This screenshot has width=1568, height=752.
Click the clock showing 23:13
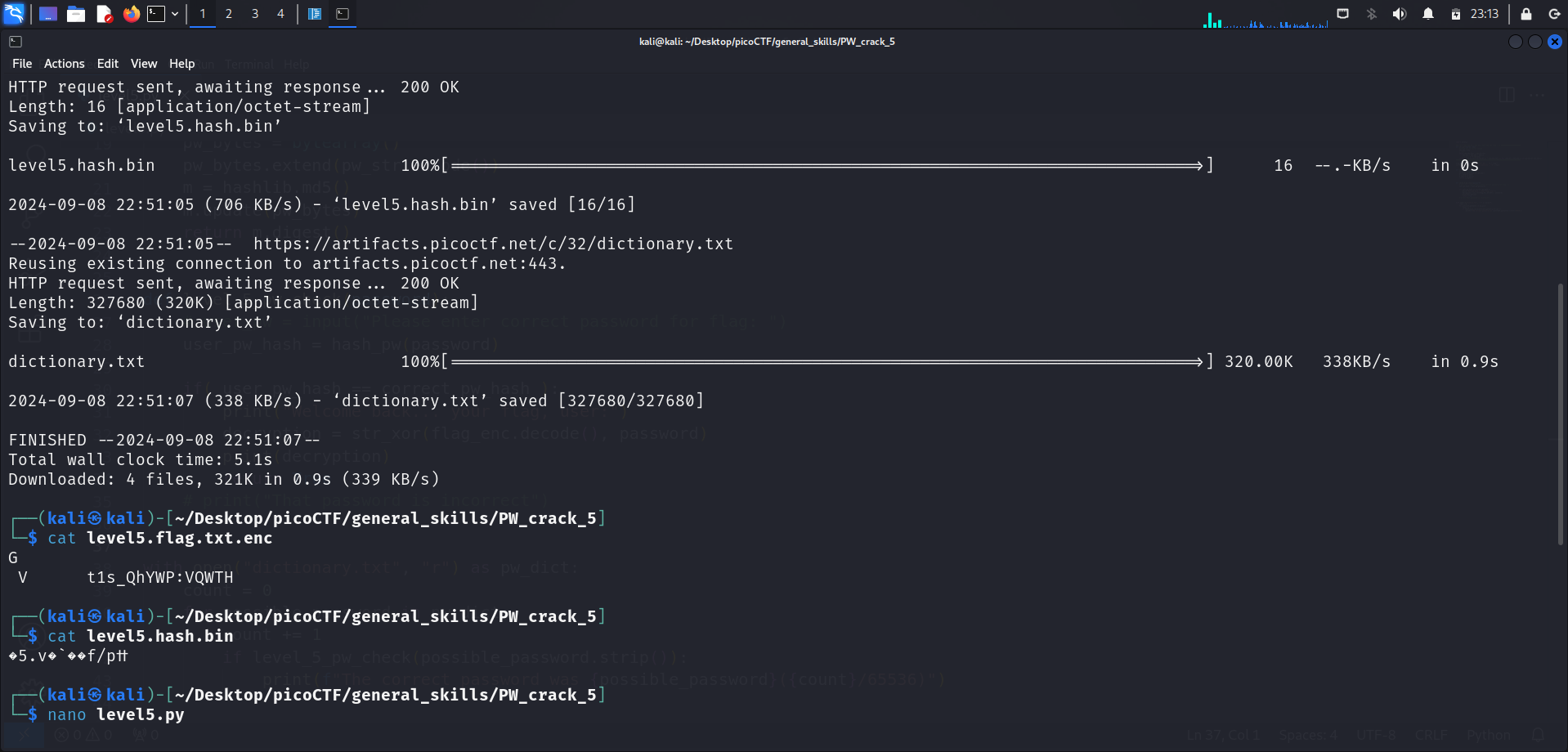1484,14
